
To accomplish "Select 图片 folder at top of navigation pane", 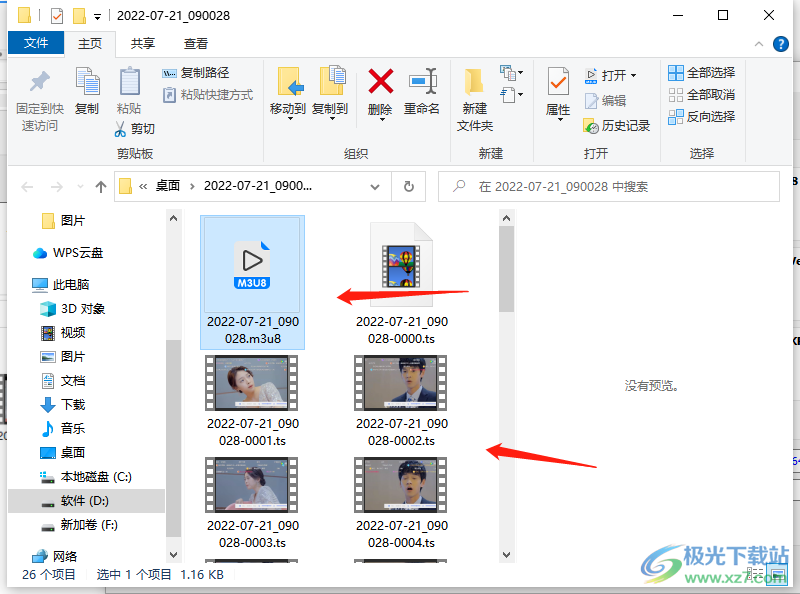I will click(64, 221).
